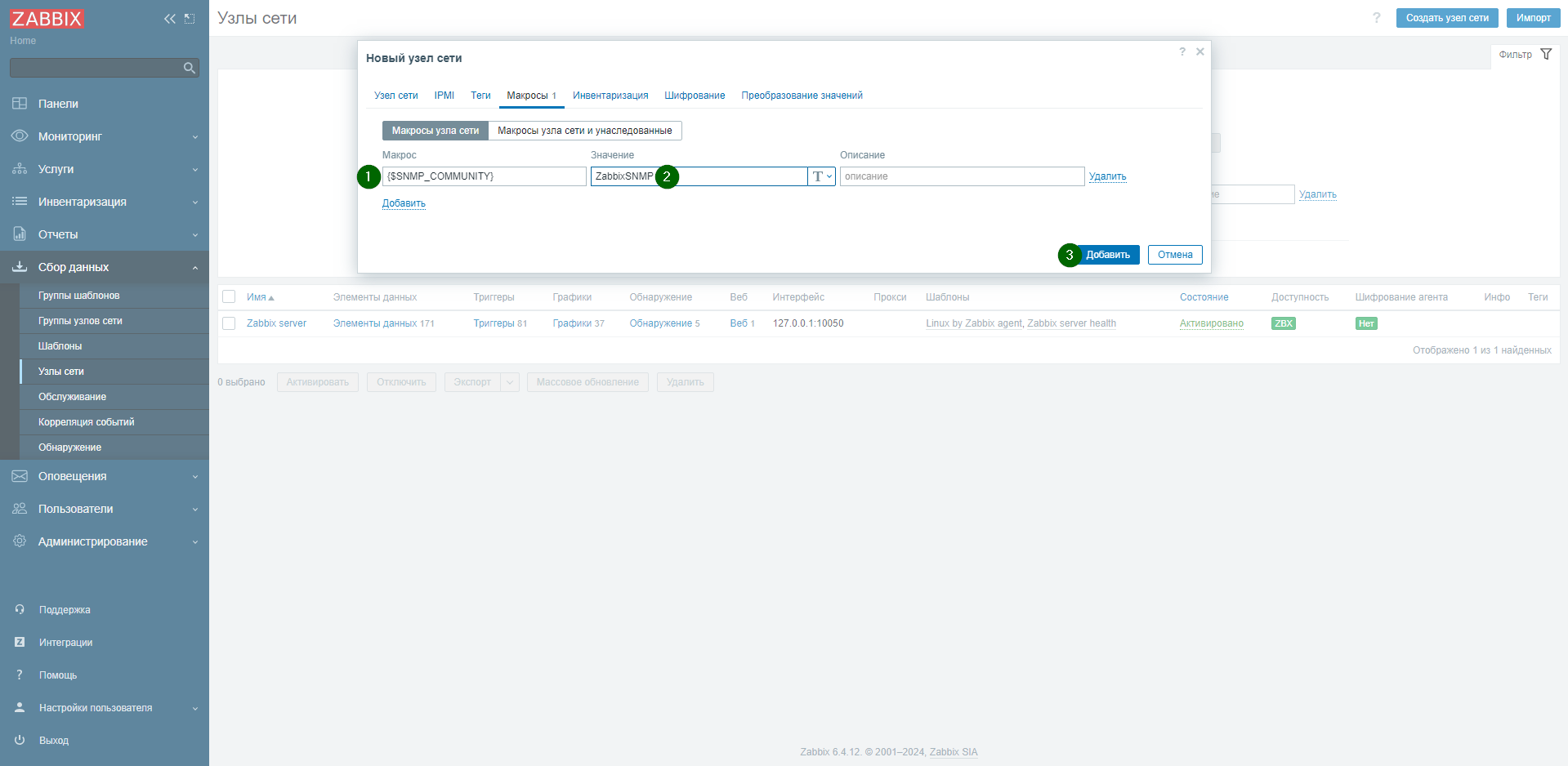1568x766 pixels.
Task: Click the {$SNMP_COMMUNITY} macro name field
Action: [485, 176]
